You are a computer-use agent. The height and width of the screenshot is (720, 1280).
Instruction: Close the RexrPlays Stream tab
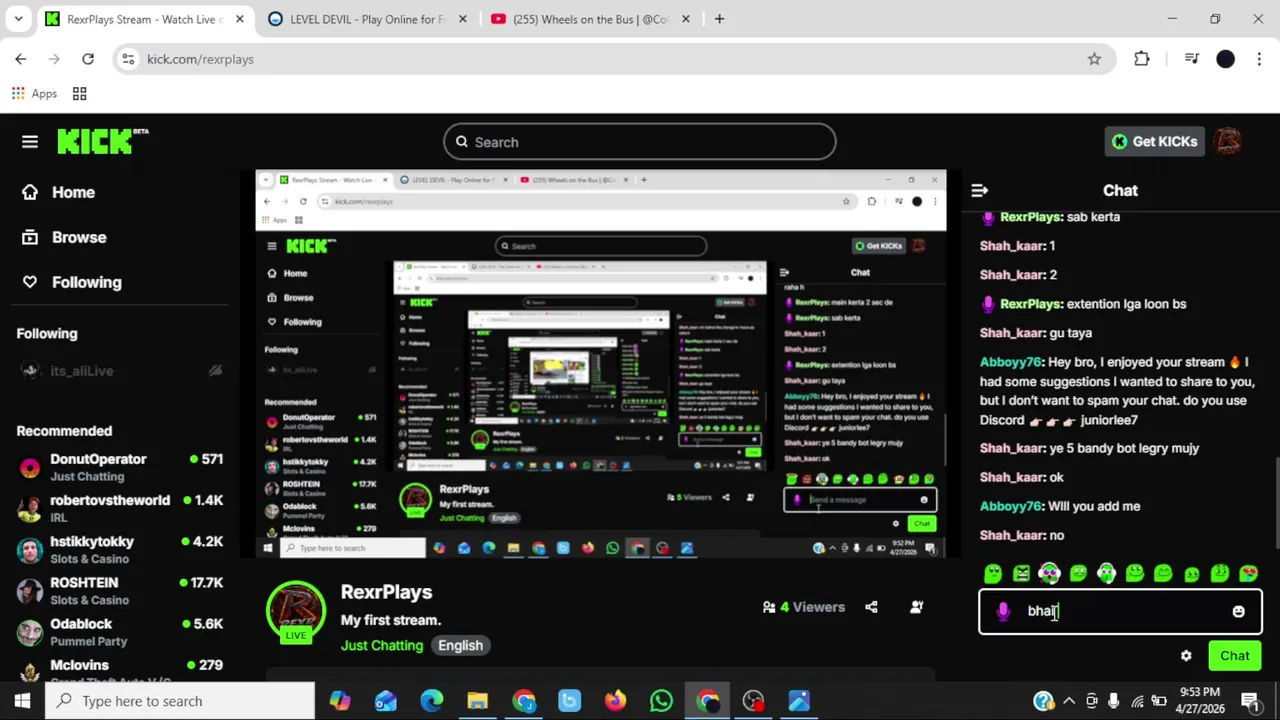pyautogui.click(x=239, y=19)
